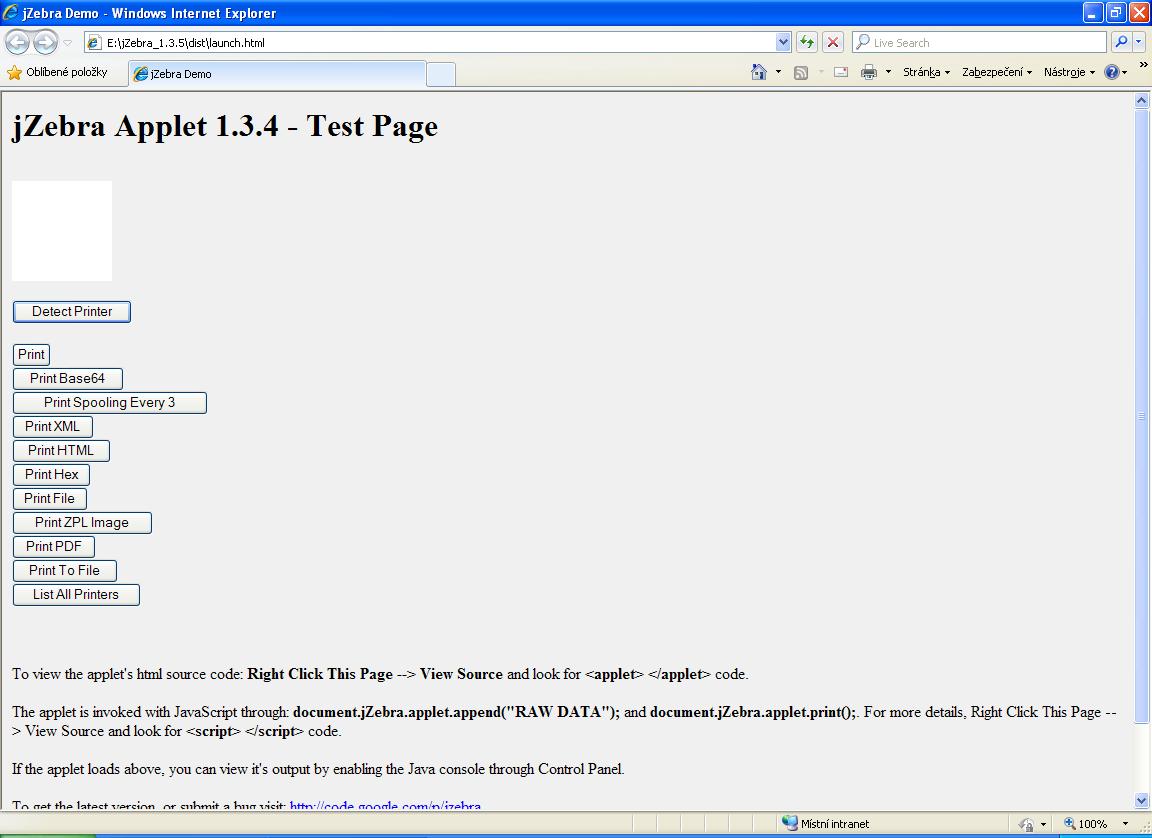Click the List All Printers button
The width and height of the screenshot is (1152, 838).
pyautogui.click(x=76, y=595)
